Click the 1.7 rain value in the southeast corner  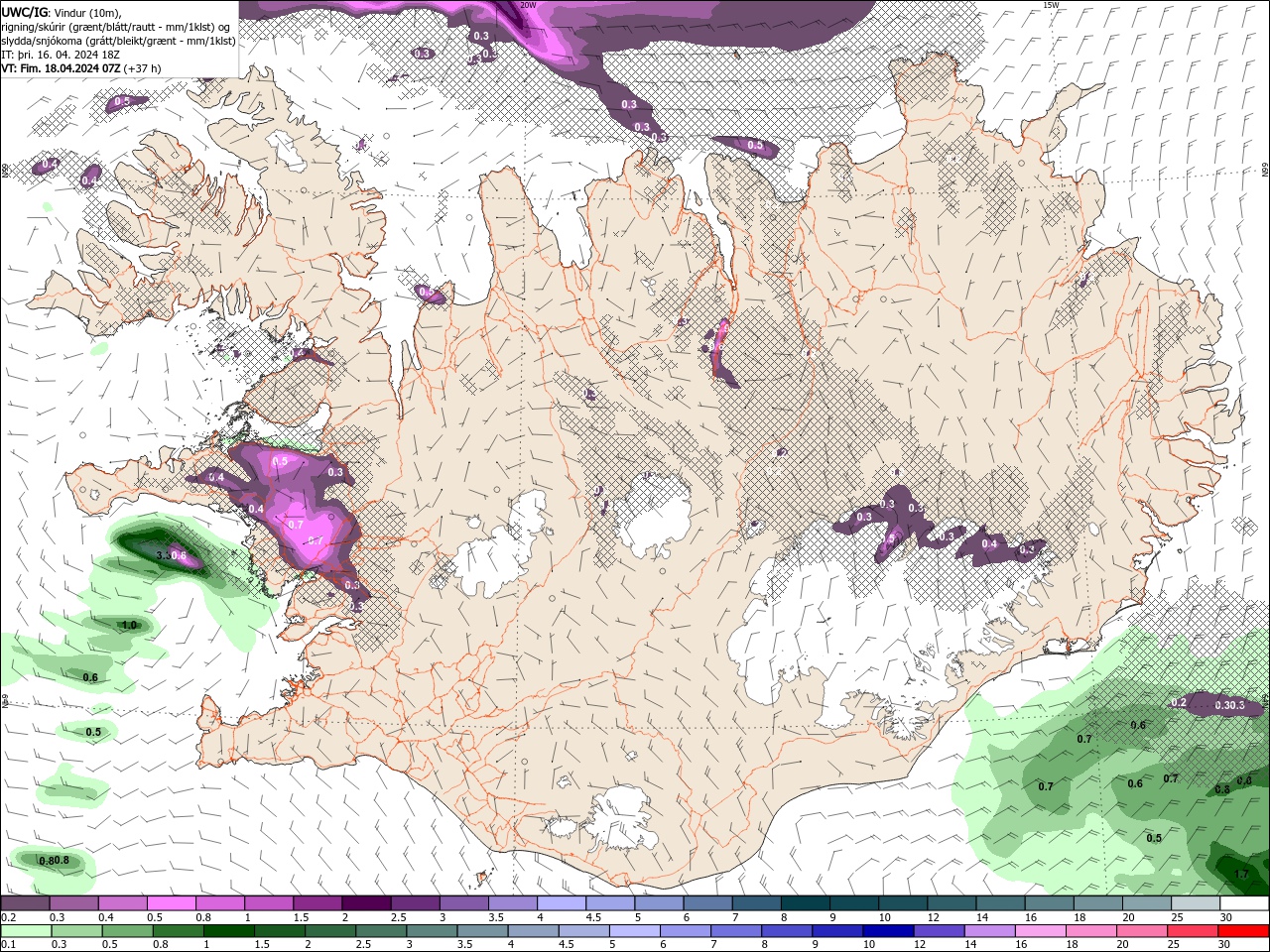coord(1241,874)
